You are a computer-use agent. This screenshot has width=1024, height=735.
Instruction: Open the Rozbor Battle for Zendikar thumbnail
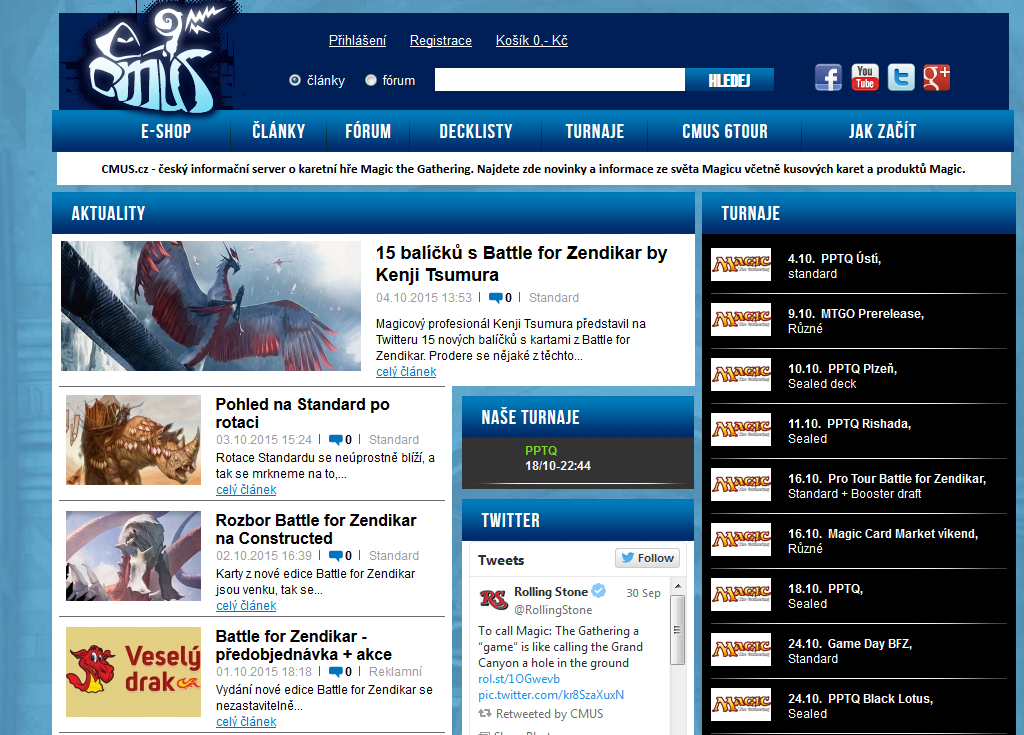(133, 556)
